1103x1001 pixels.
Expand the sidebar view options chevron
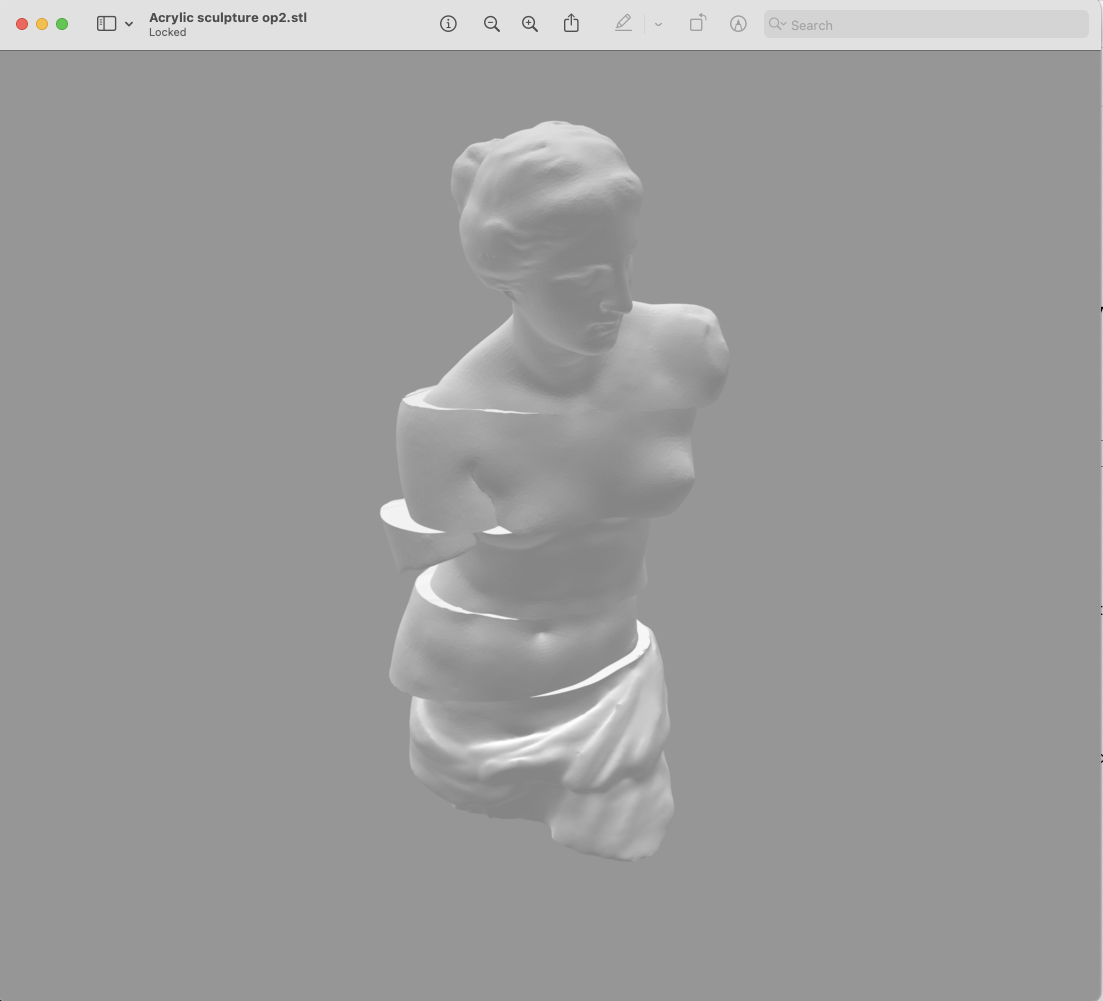[x=129, y=24]
